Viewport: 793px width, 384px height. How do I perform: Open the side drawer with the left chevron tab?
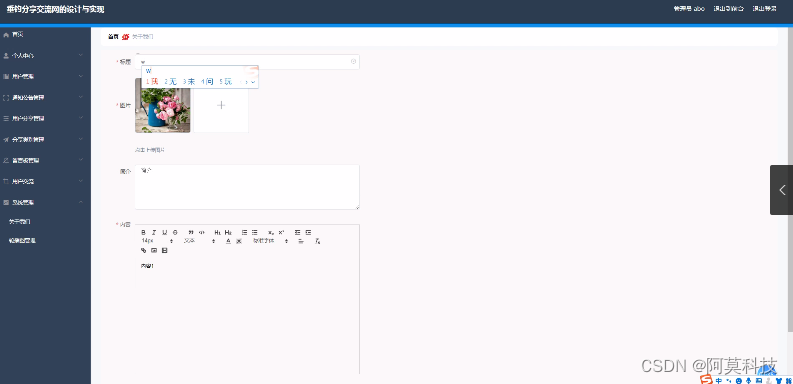(x=781, y=190)
